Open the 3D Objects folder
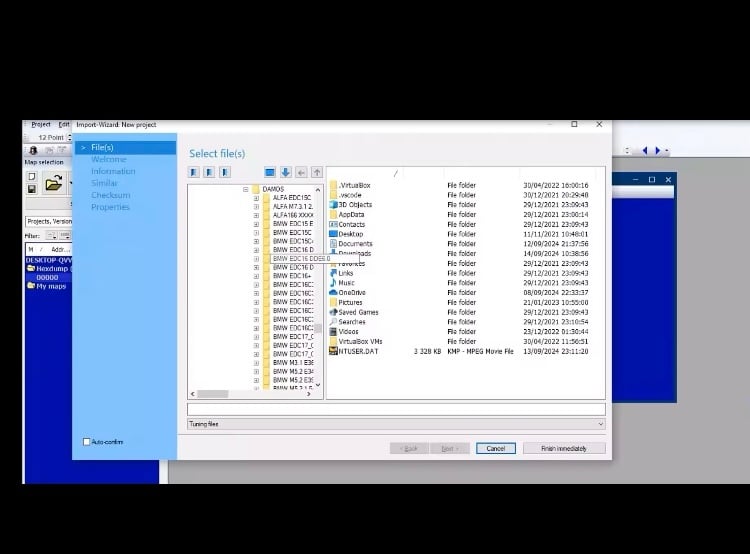750x554 pixels. pos(354,205)
